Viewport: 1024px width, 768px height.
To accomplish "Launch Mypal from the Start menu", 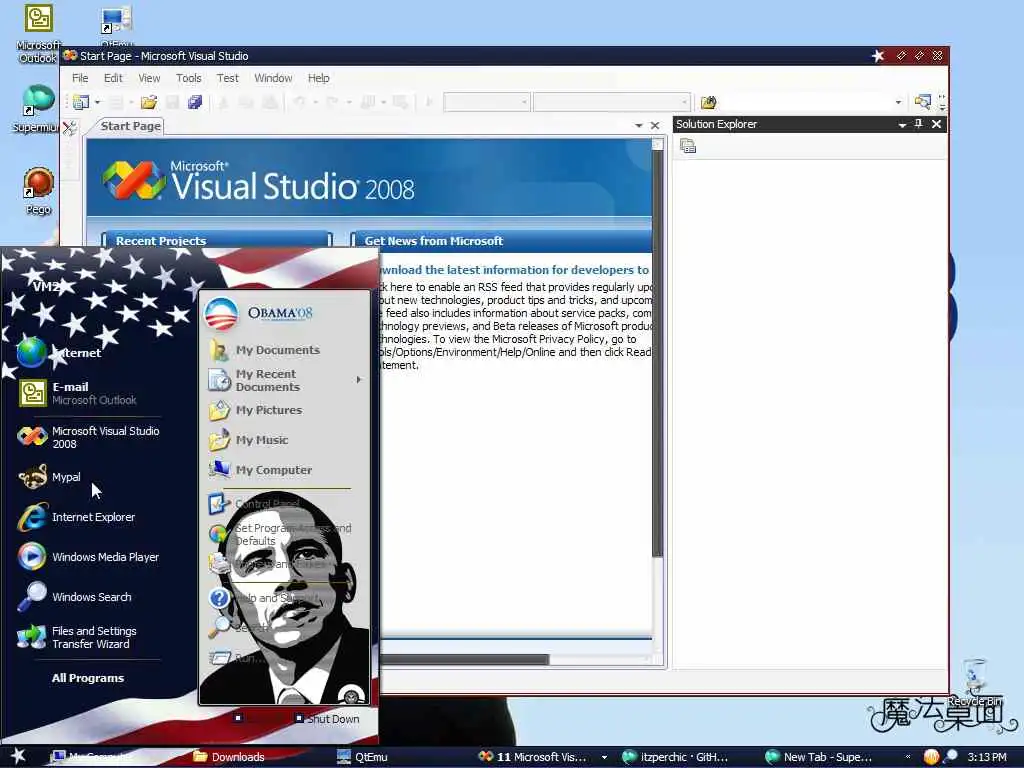I will pos(50,477).
